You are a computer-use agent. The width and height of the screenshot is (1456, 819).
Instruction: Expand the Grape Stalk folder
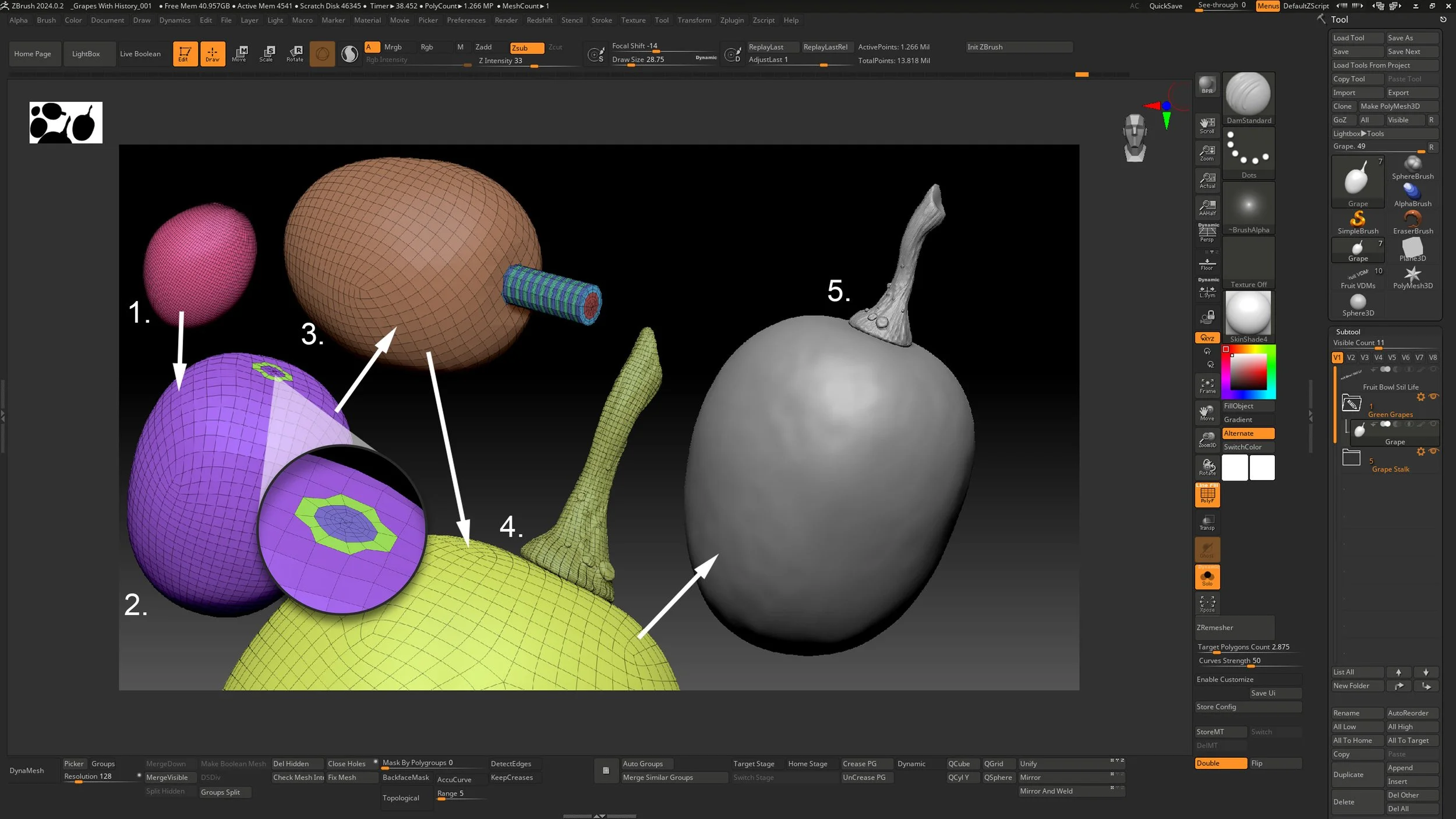(x=1351, y=458)
